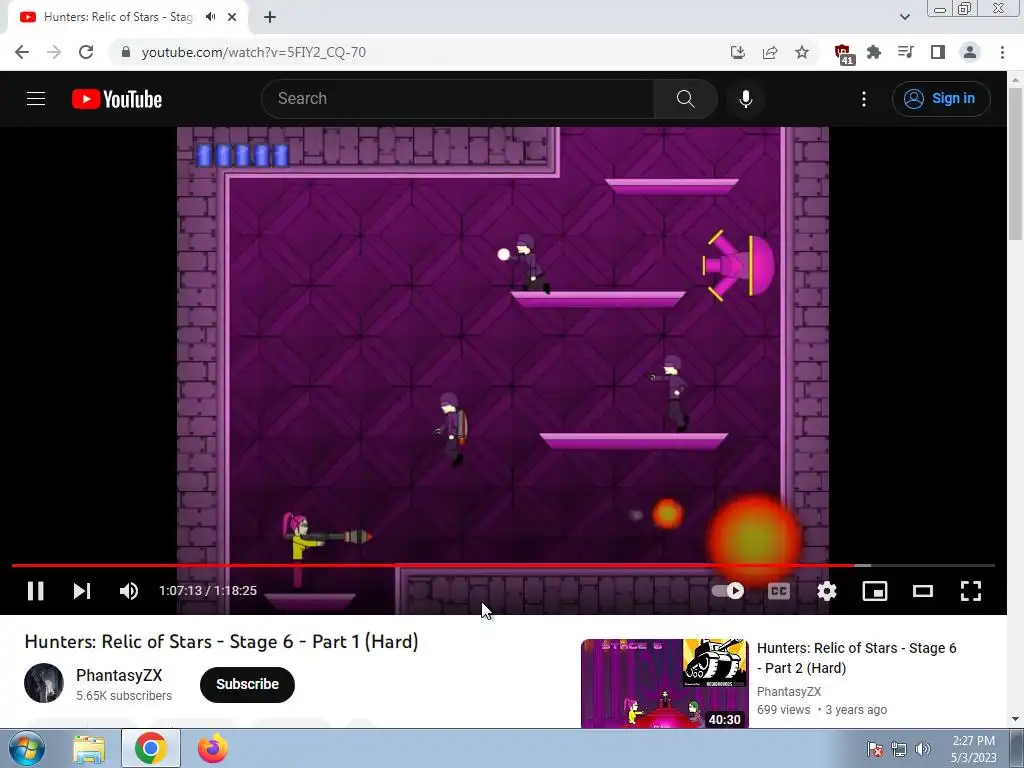Open YouTube three-dot settings menu
Viewport: 1024px width, 768px height.
pos(863,99)
